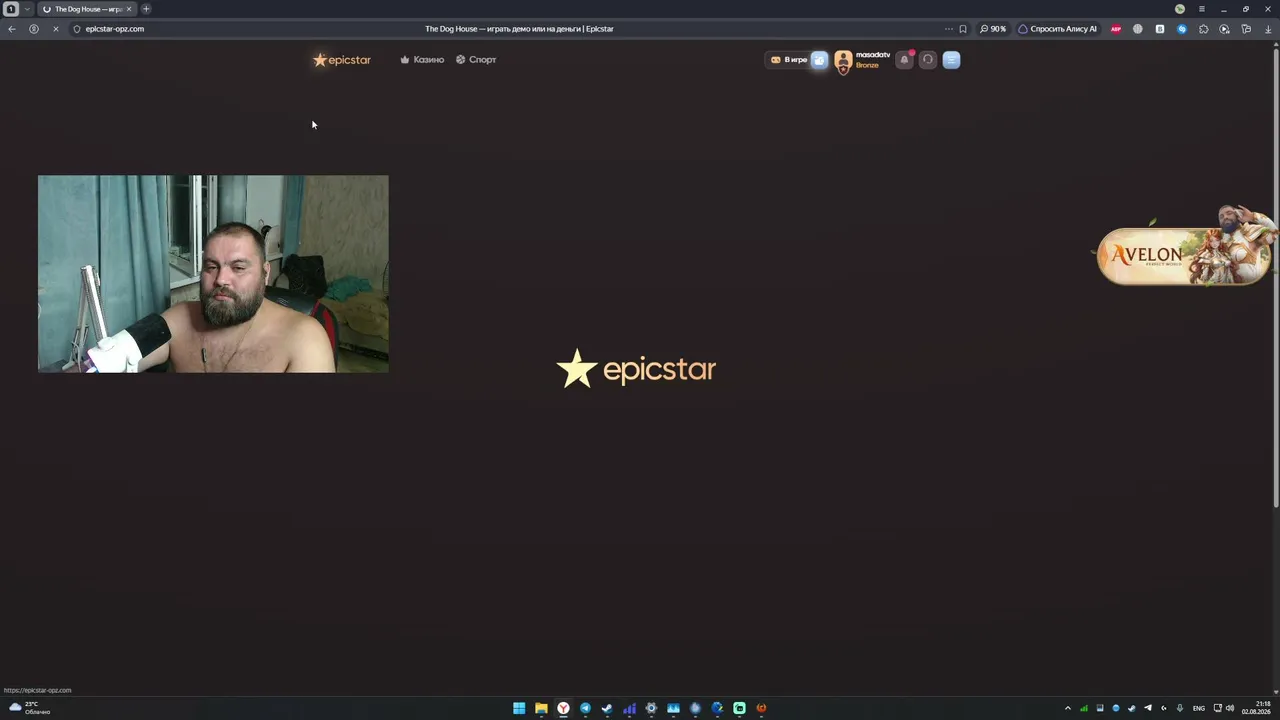Open the volume control in tray

[1230, 708]
